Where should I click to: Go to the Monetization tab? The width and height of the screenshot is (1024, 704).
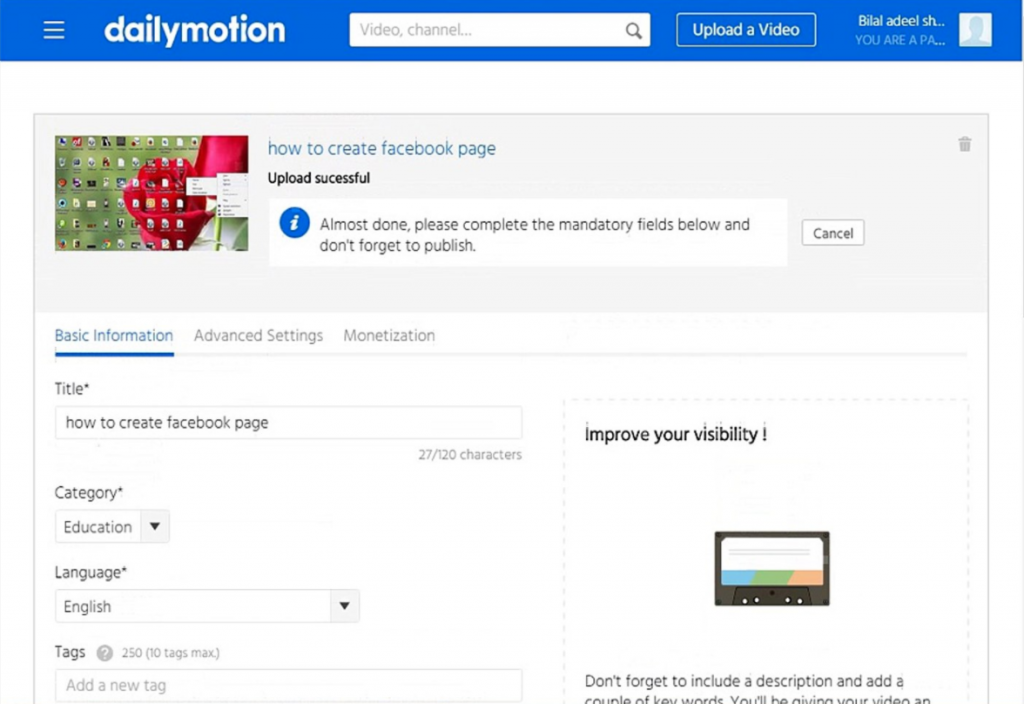[x=389, y=336]
